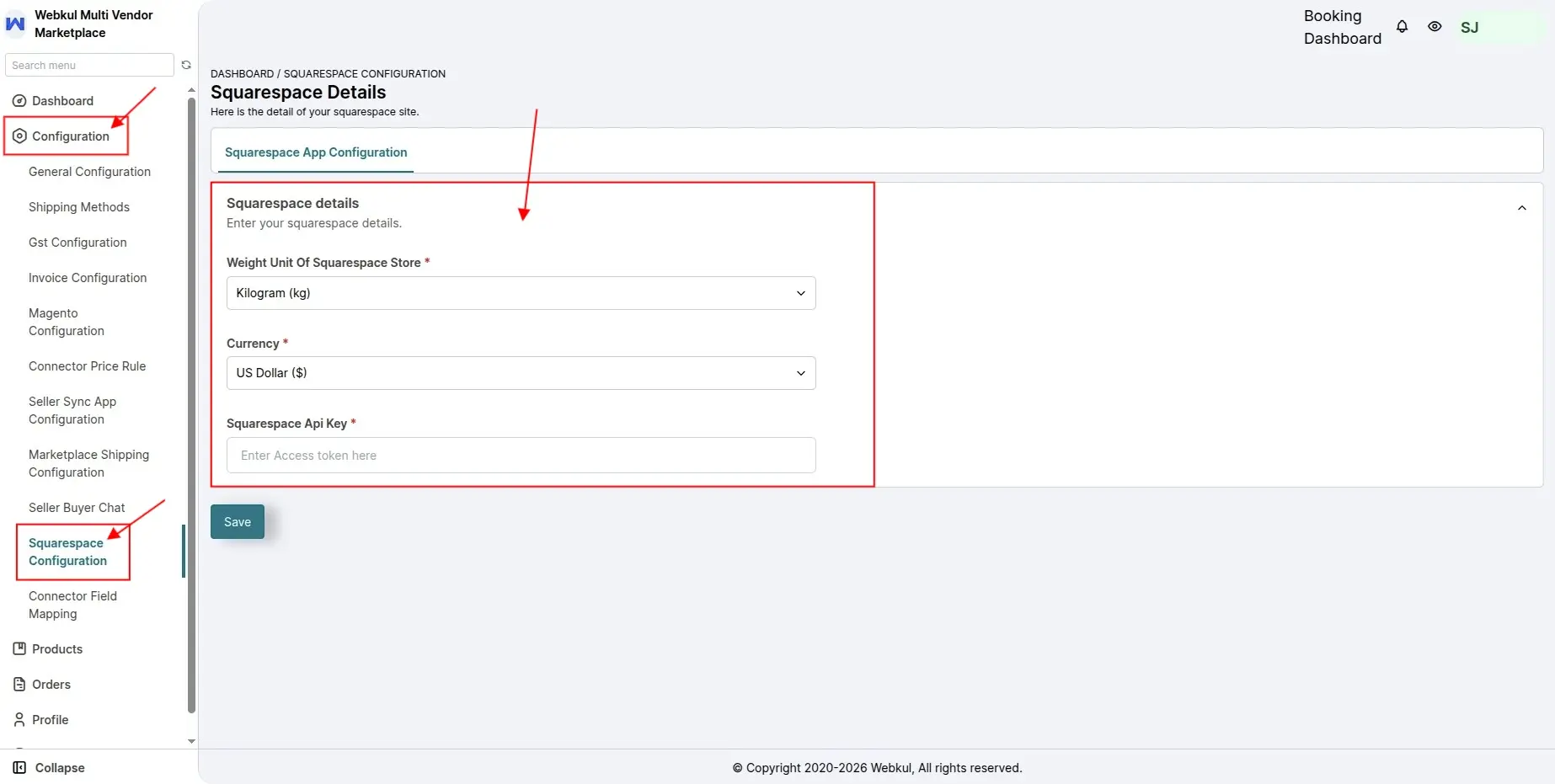
Task: Click the SQUARESPACE CONFIGURATION breadcrumb text
Action: tap(365, 74)
